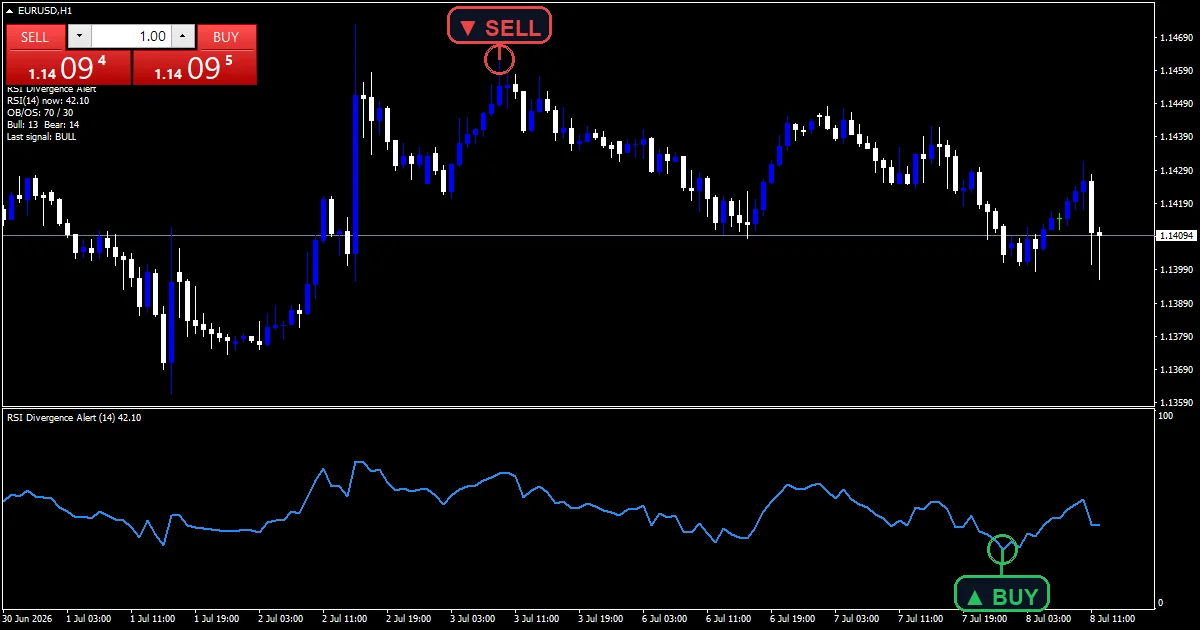Click the 1.14290 price axis label
This screenshot has width=1200, height=630.
tap(1176, 171)
